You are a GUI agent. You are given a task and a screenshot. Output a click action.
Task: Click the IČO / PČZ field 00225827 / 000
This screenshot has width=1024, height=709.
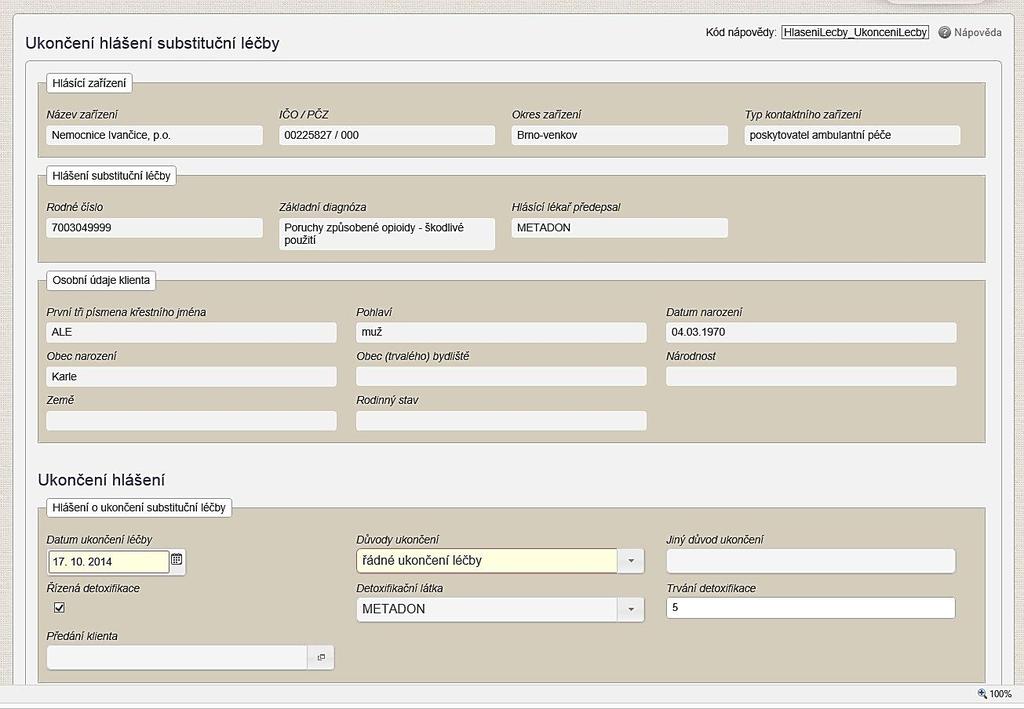pos(387,135)
